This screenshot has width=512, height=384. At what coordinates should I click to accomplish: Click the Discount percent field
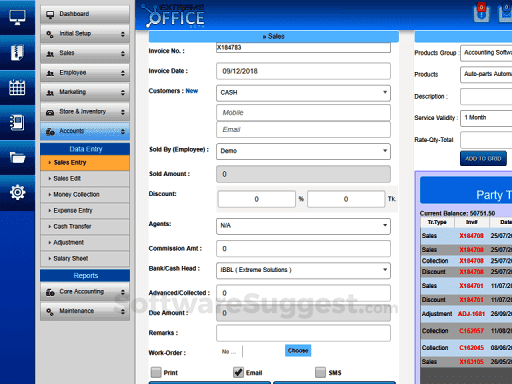[x=257, y=199]
